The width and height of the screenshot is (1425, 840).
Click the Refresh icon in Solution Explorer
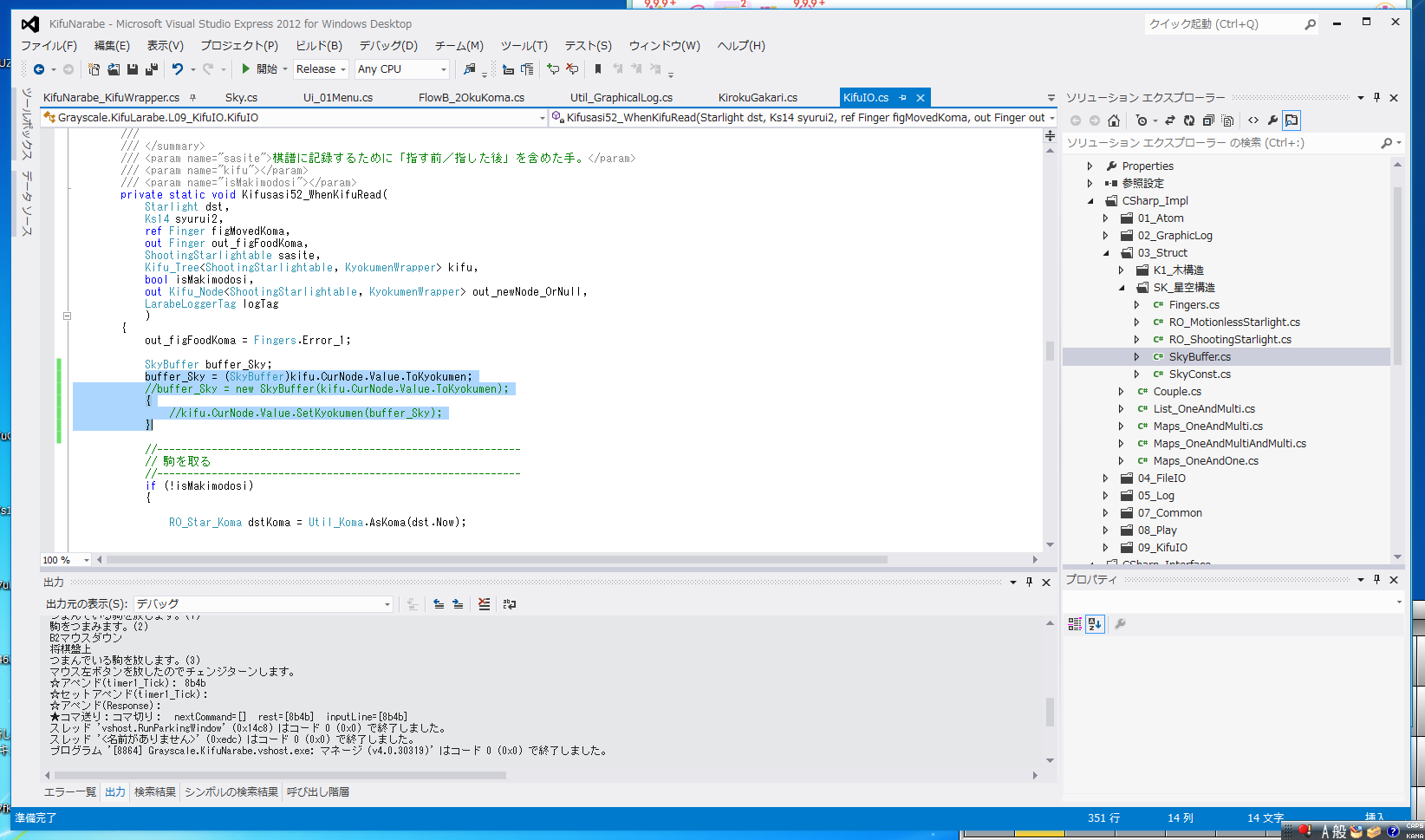[x=1189, y=120]
